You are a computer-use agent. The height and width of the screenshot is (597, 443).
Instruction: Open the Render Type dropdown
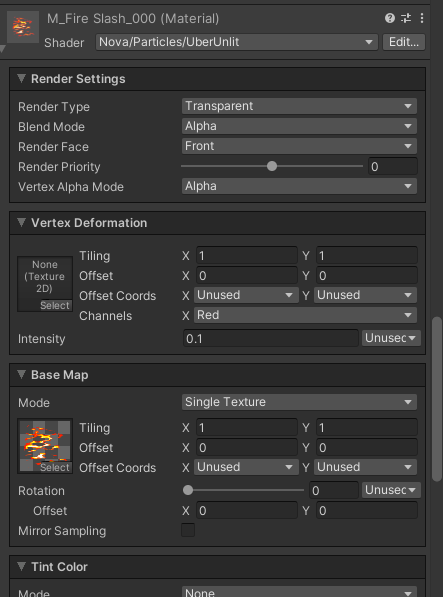point(299,106)
